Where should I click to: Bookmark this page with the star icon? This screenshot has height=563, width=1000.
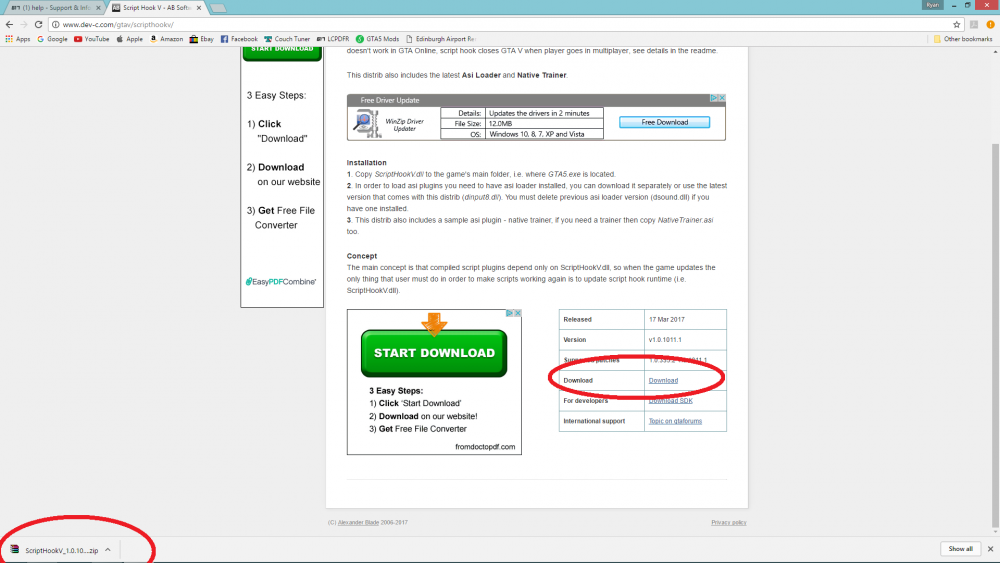click(957, 24)
